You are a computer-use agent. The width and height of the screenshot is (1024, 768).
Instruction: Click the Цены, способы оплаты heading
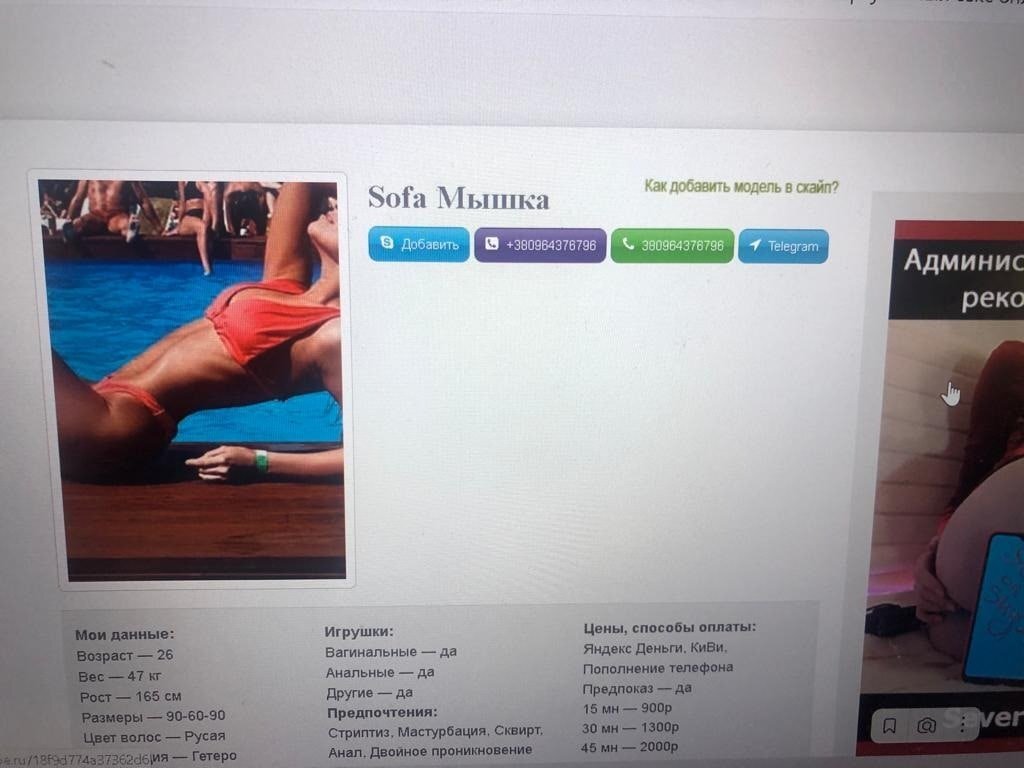pyautogui.click(x=669, y=627)
